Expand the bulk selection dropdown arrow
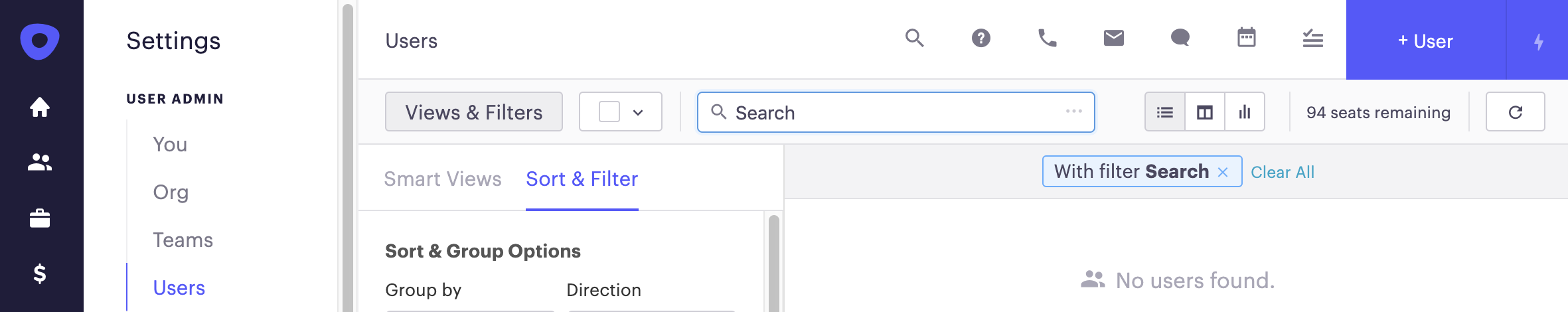The height and width of the screenshot is (312, 1568). 638,113
